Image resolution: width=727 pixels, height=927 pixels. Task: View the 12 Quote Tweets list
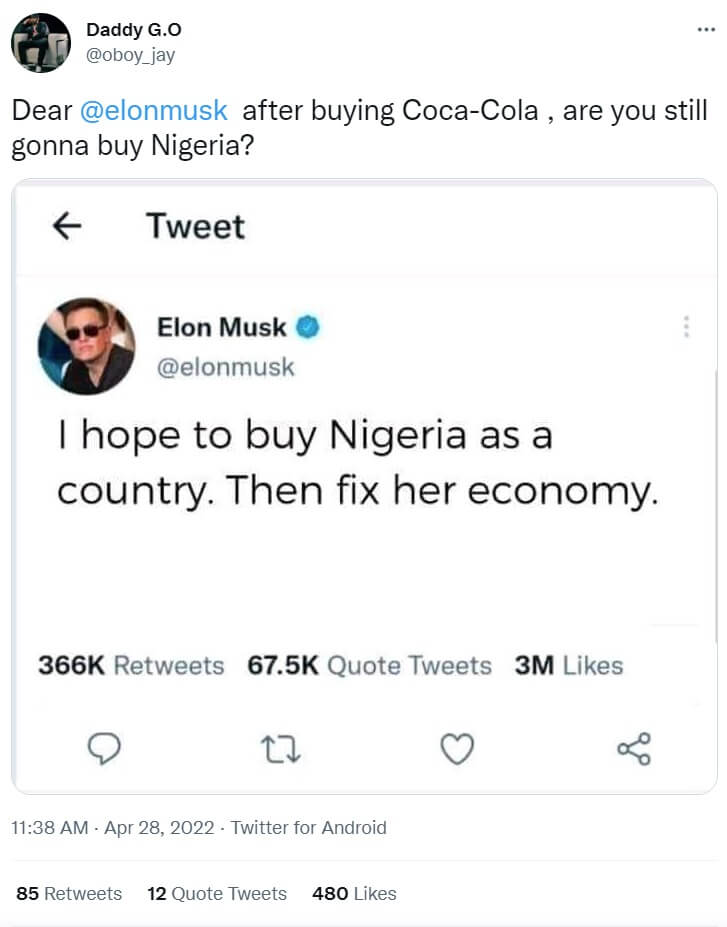click(217, 893)
